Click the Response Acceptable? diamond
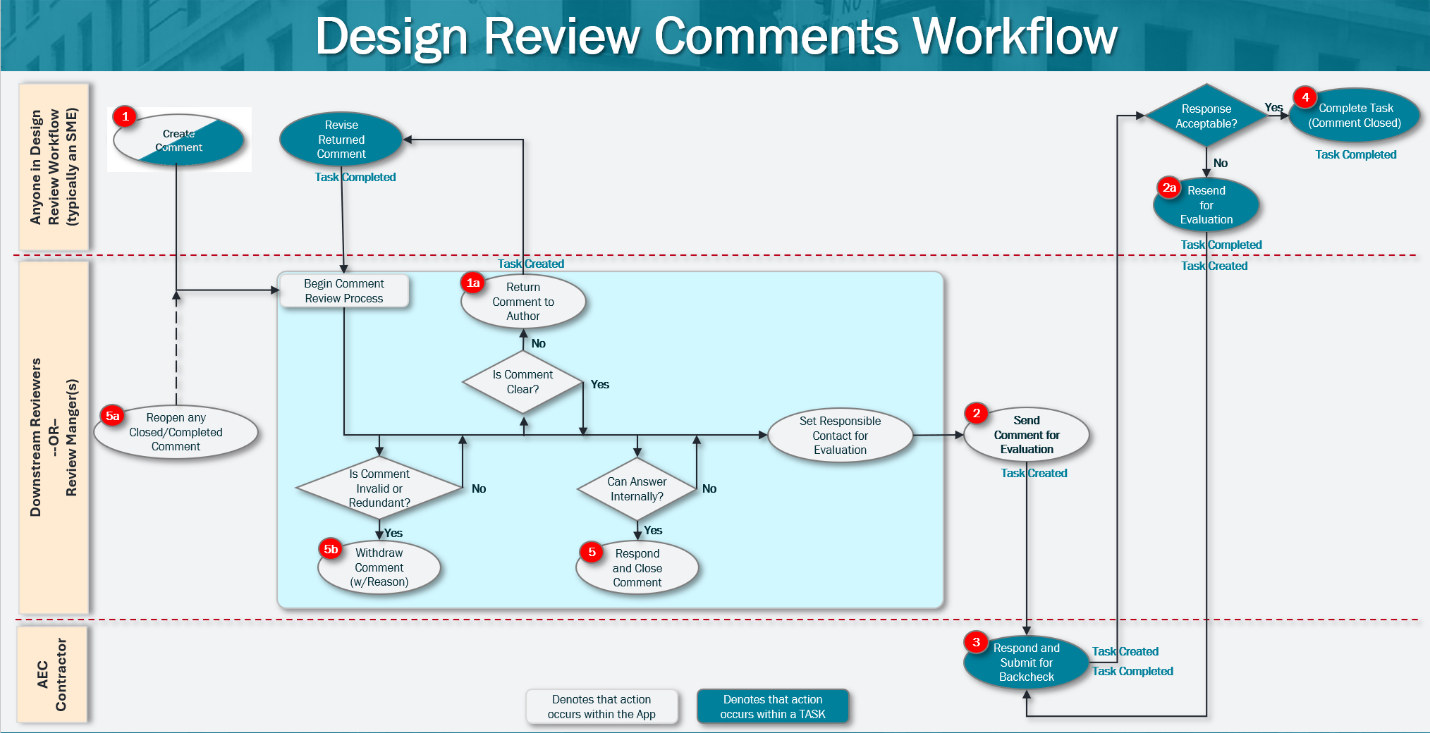 (x=1205, y=116)
